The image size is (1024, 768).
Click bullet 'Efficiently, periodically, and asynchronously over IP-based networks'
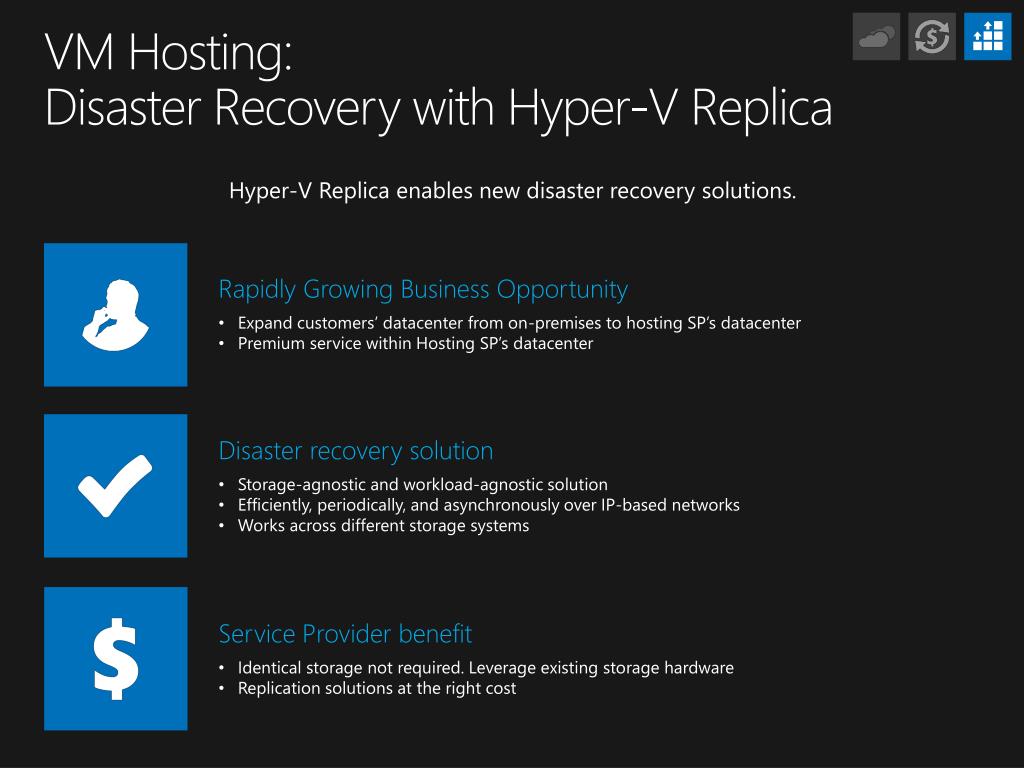(x=488, y=505)
